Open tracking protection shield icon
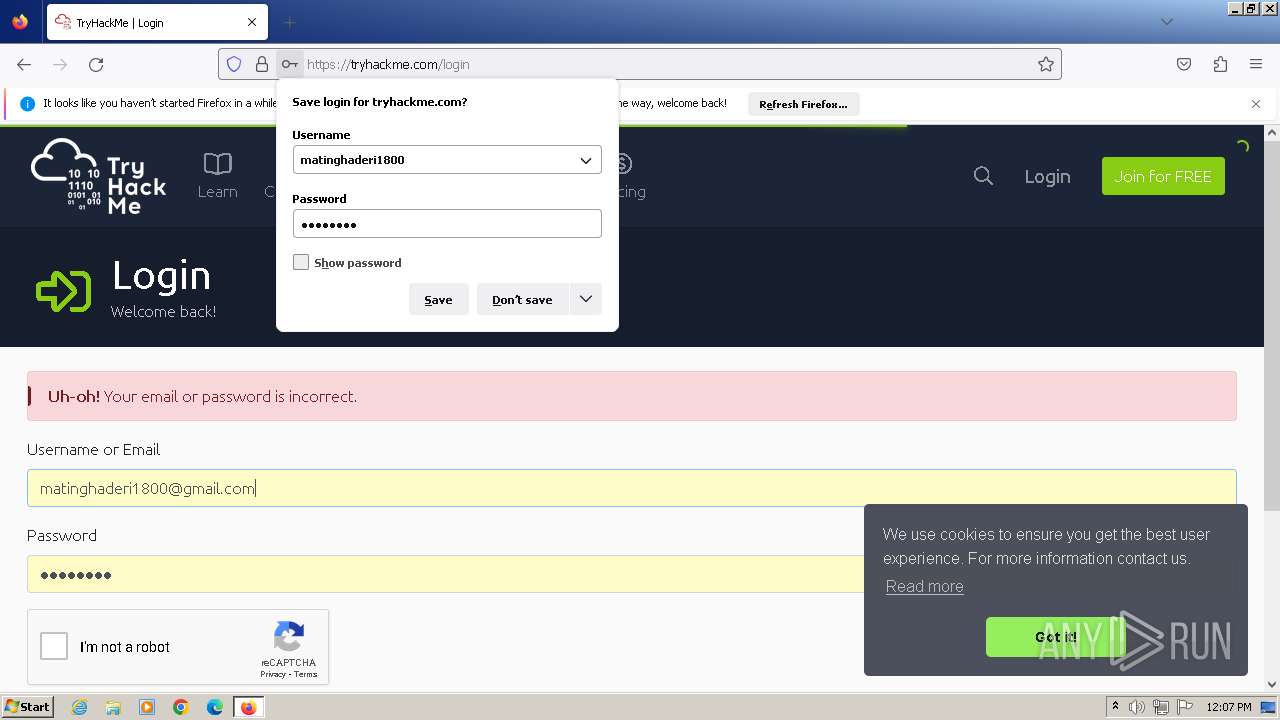 pos(234,64)
